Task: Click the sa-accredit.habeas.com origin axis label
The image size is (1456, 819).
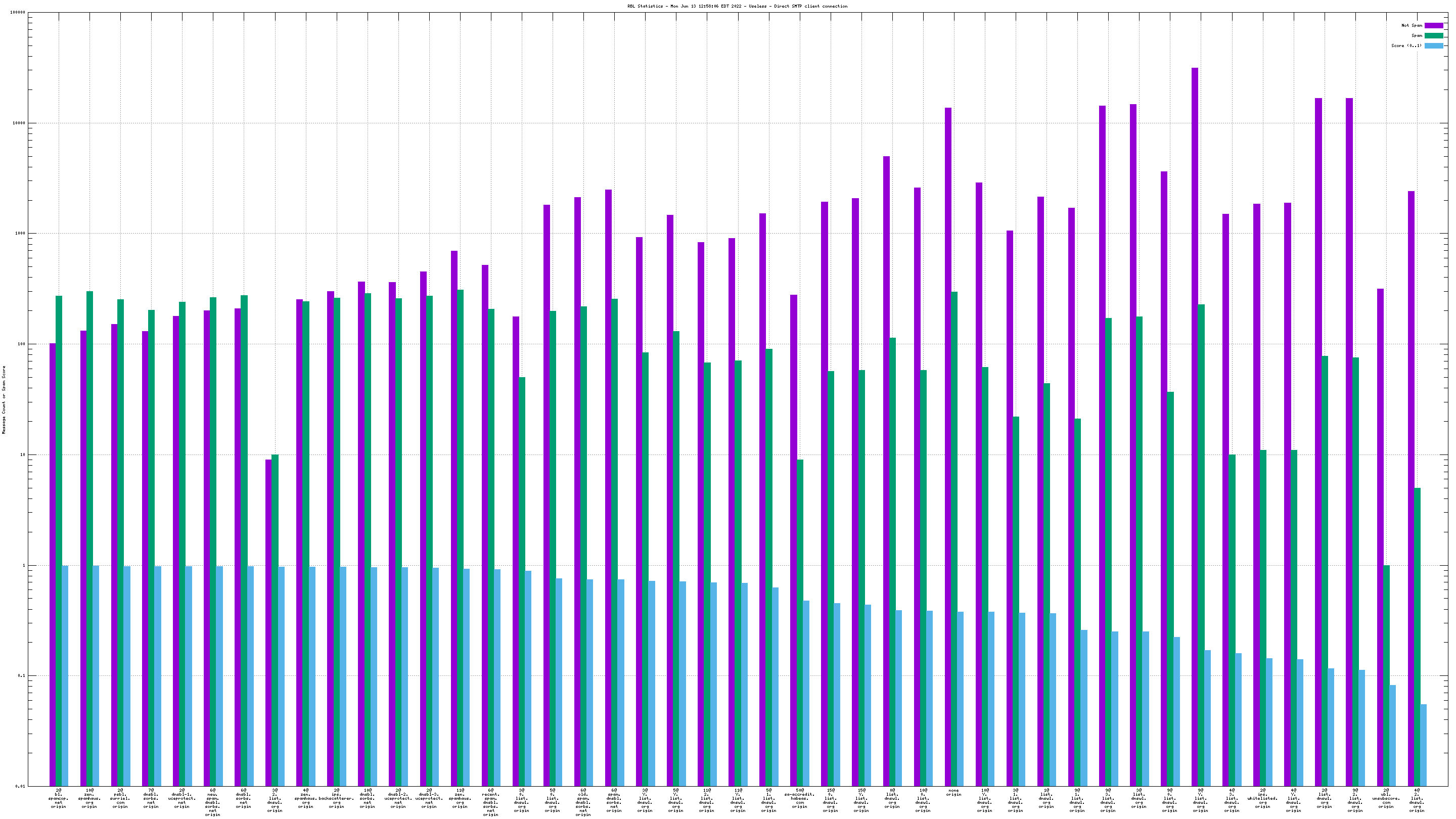Action: (x=799, y=798)
